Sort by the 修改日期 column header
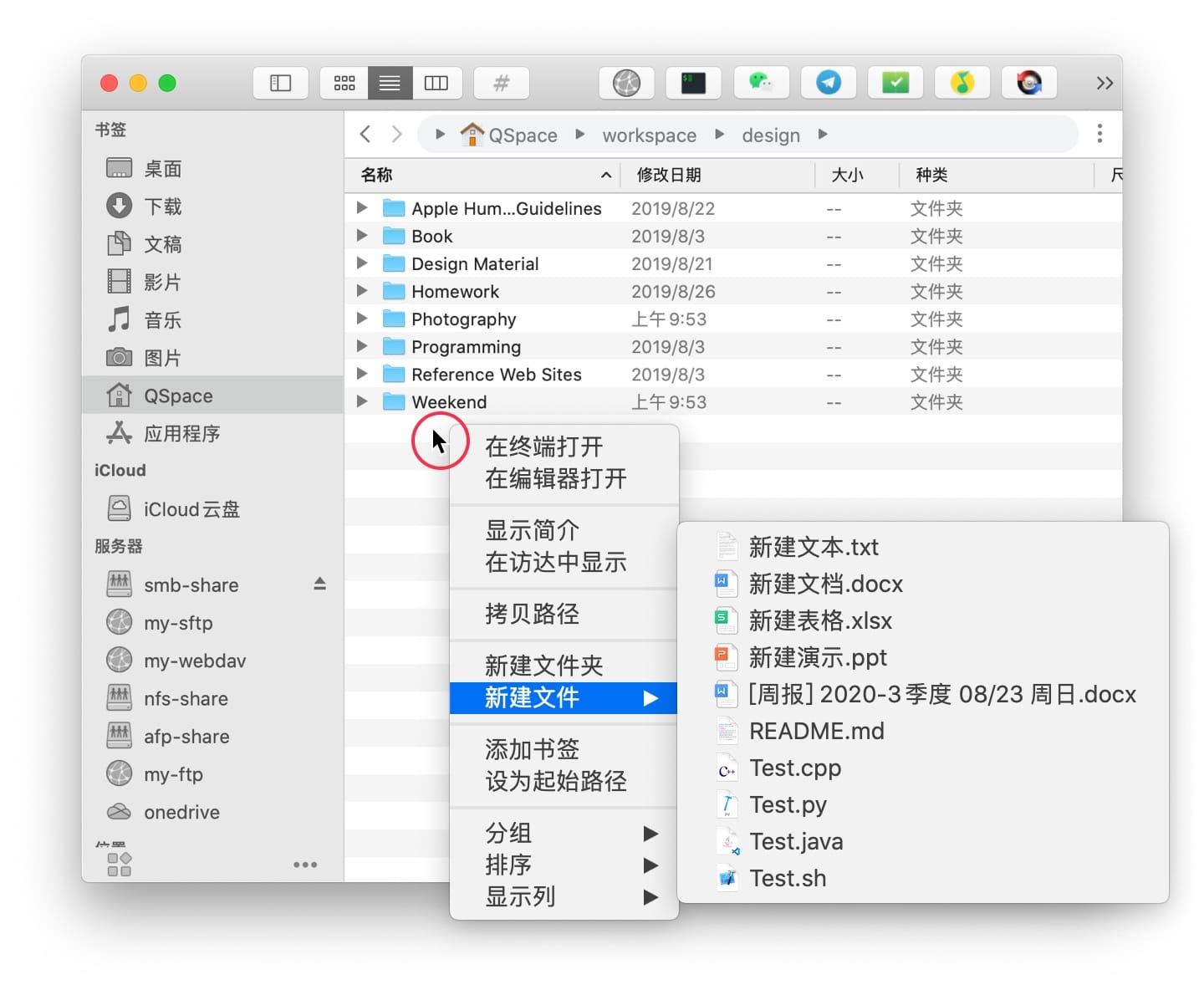Viewport: 1204px width, 990px height. (x=669, y=175)
